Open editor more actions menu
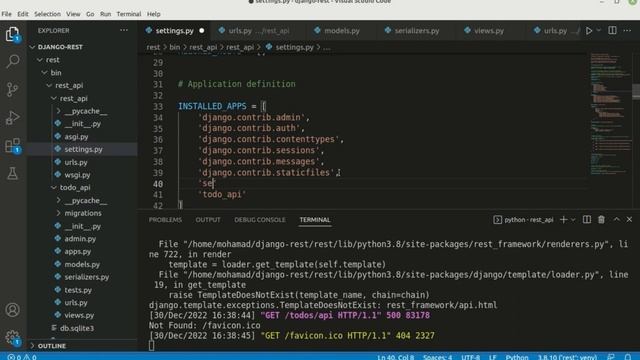The image size is (640, 360). pos(627,31)
